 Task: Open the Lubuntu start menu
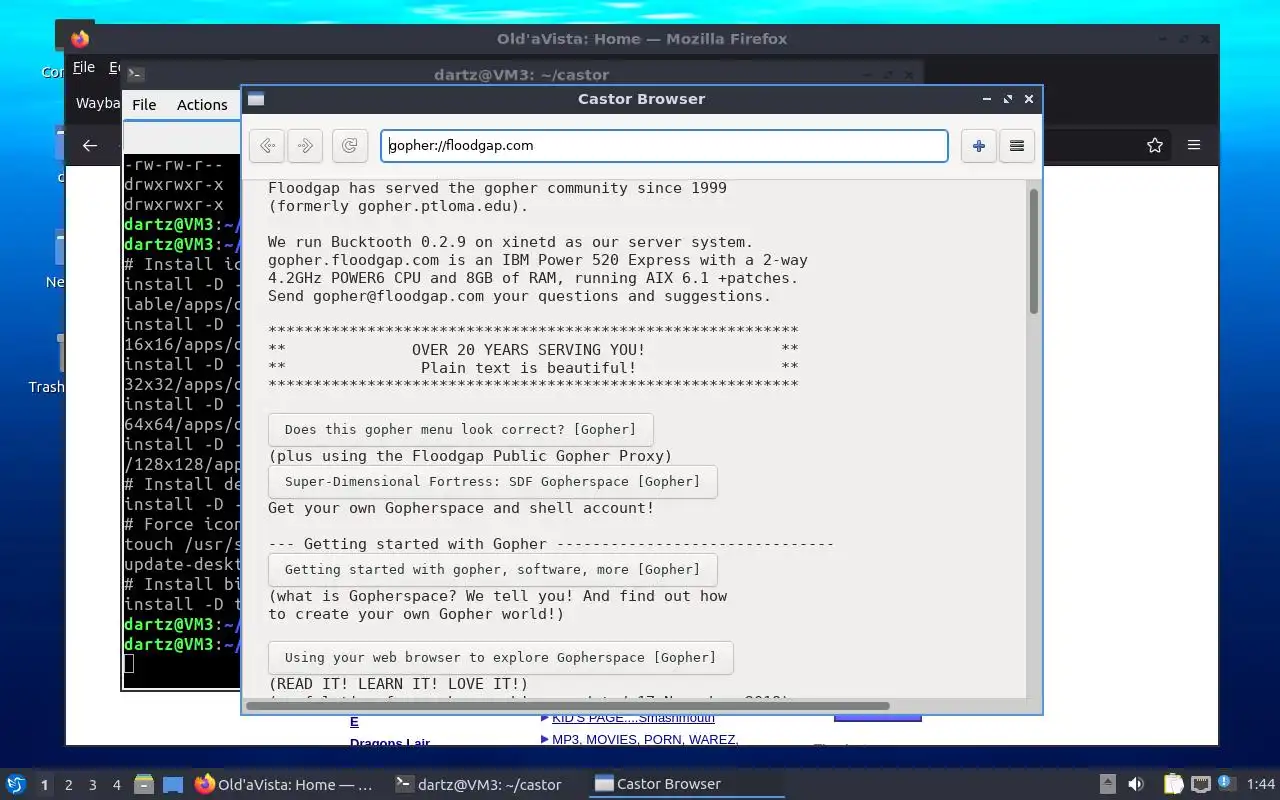(x=16, y=784)
